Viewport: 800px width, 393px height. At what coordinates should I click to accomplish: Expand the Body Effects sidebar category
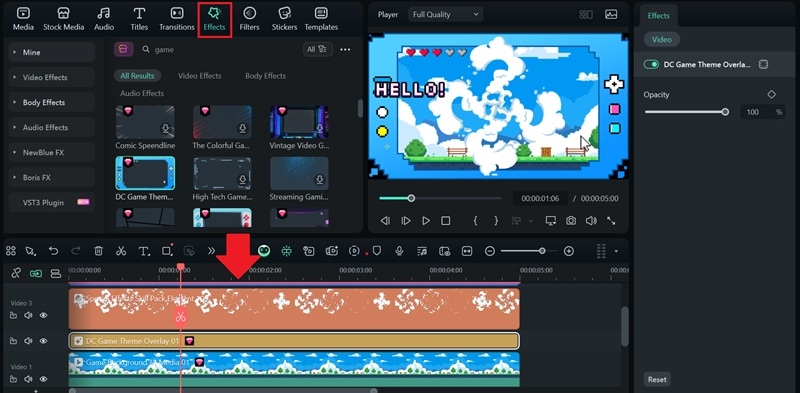tap(52, 102)
